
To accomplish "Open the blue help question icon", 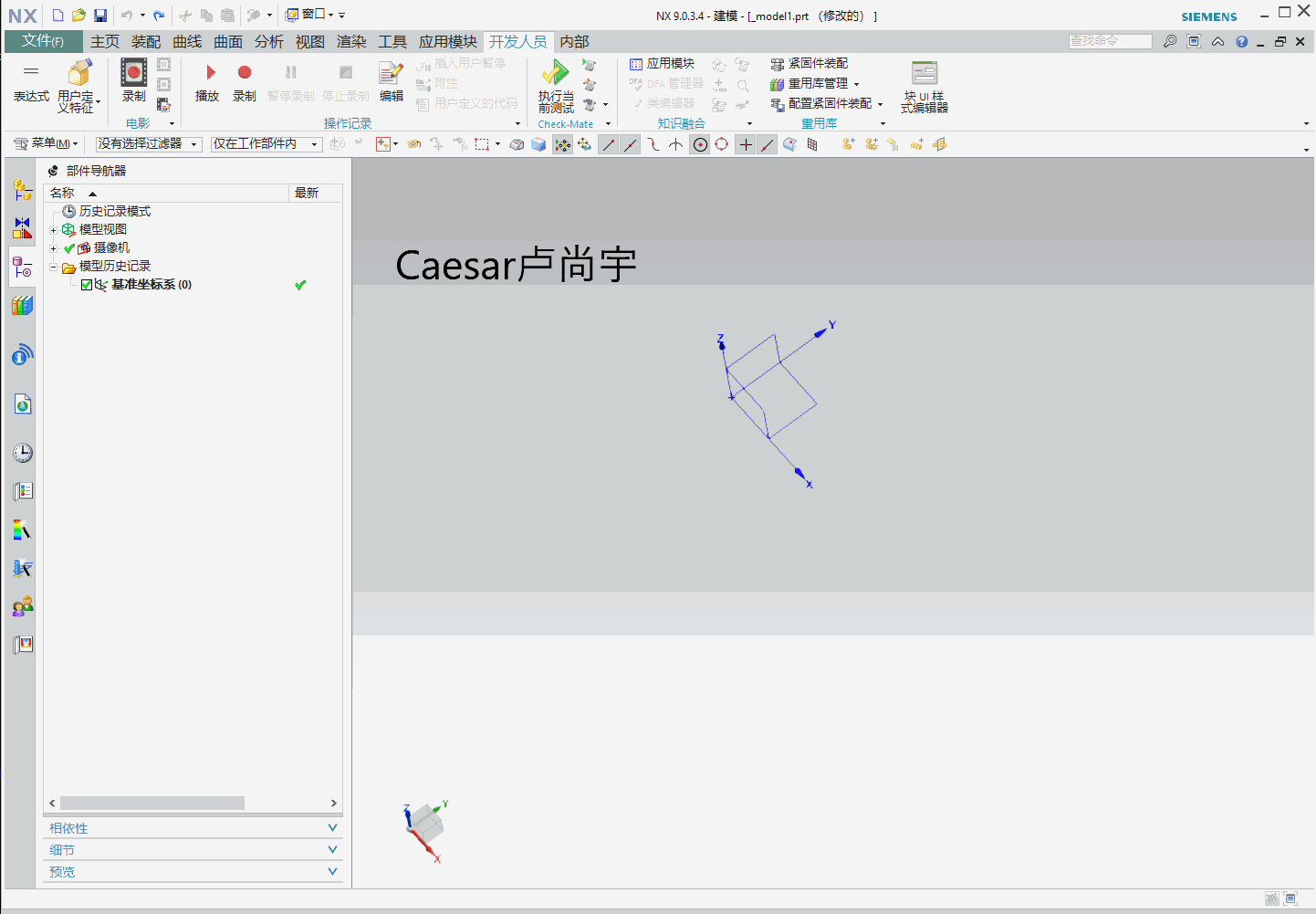I will tap(1242, 42).
